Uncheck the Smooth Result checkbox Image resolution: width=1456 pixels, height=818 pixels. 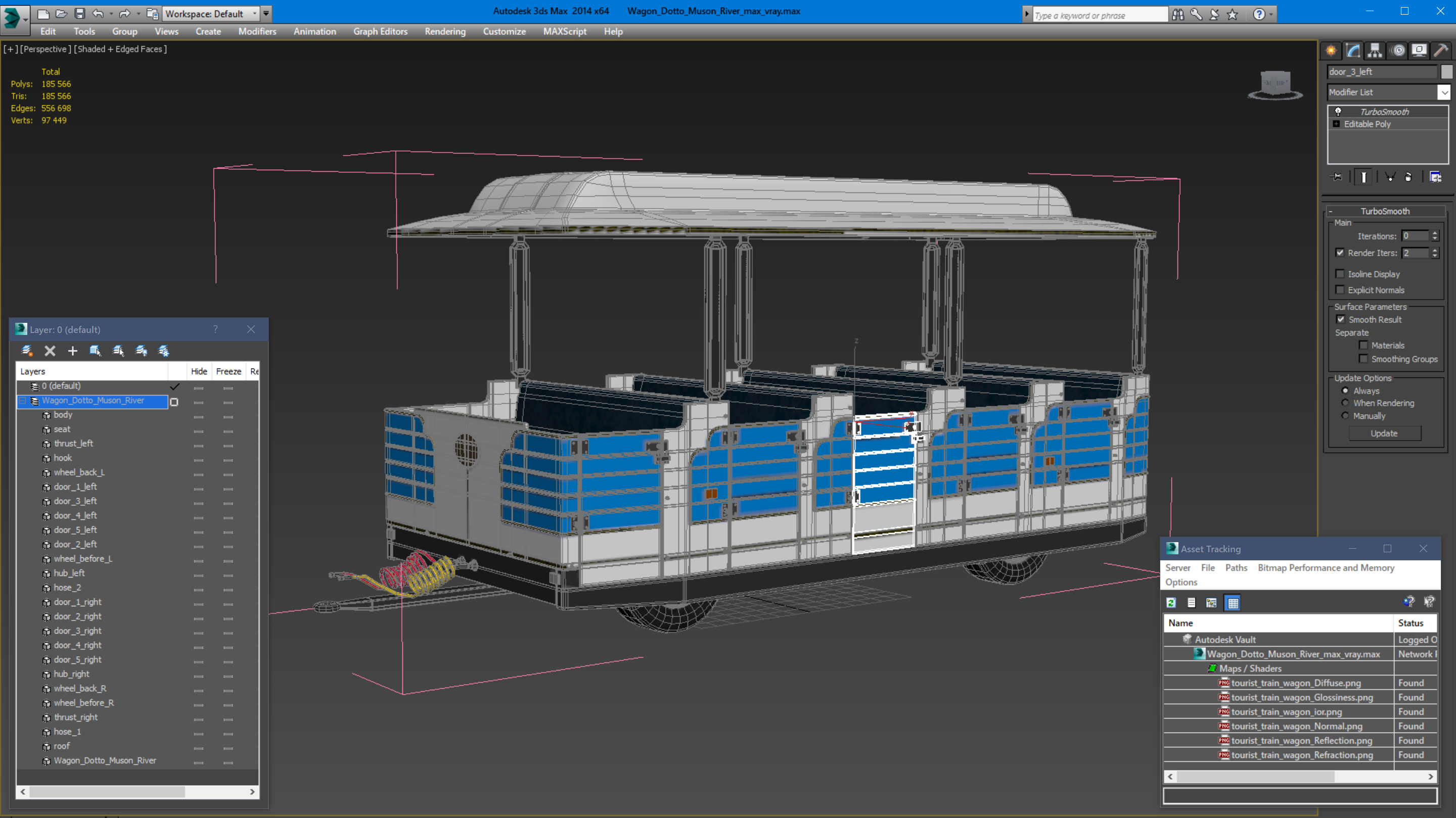[x=1341, y=319]
